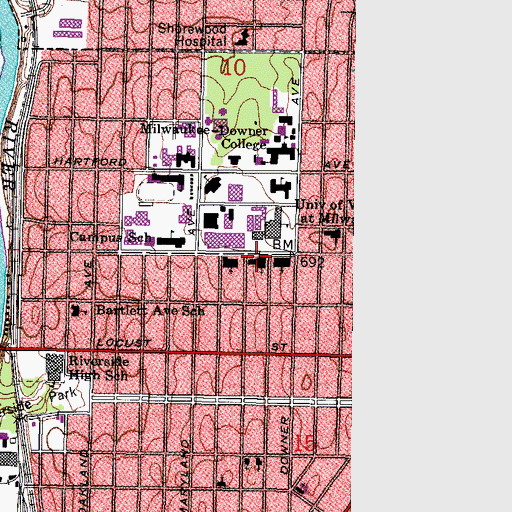Select the Campus Sch label
Viewport: 512px width, 512px height.
pyautogui.click(x=111, y=237)
